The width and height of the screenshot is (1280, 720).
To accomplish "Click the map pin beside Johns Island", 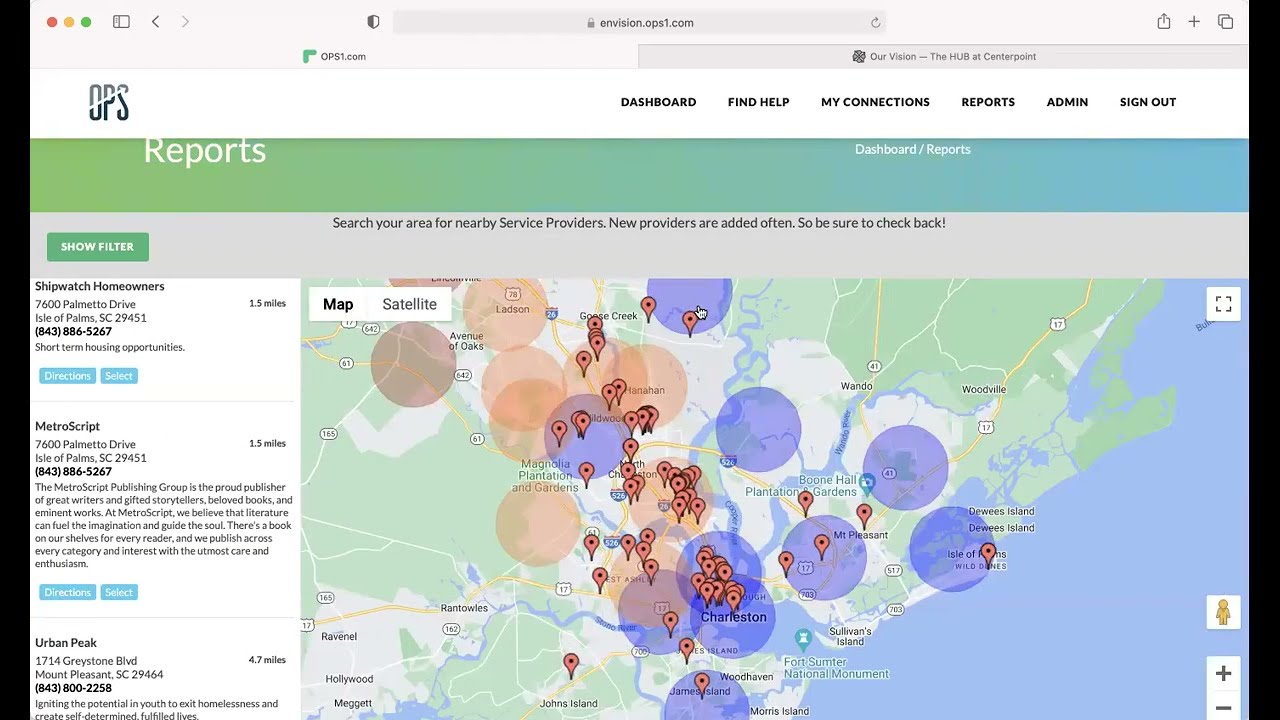I will click(571, 665).
